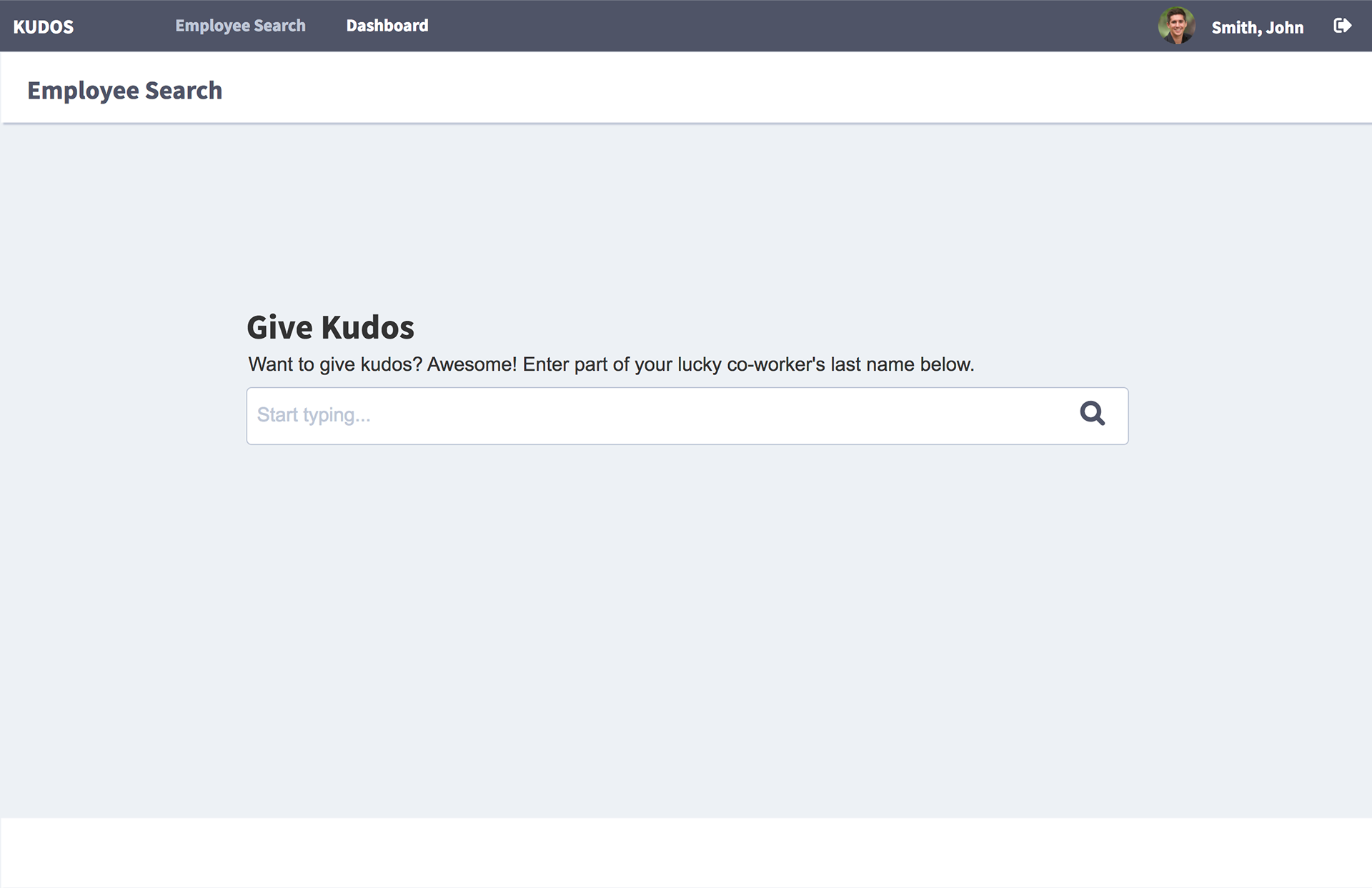Click the "Give Kudos" heading
The image size is (1372, 888).
330,327
